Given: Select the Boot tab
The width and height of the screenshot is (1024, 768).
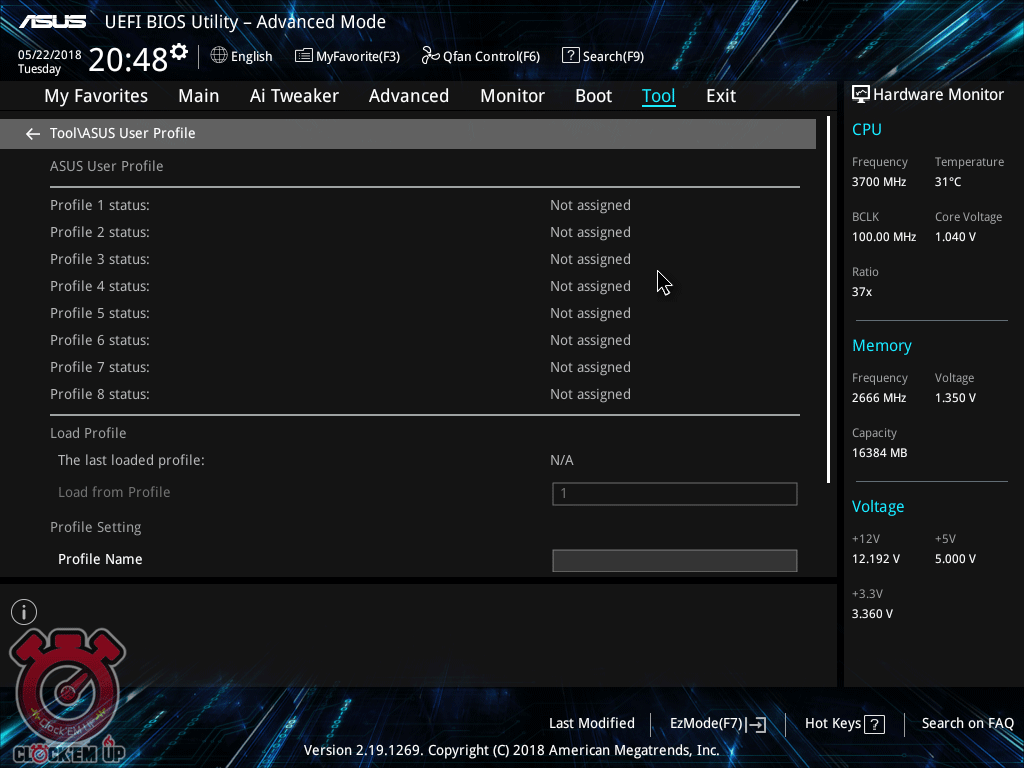Looking at the screenshot, I should (593, 96).
